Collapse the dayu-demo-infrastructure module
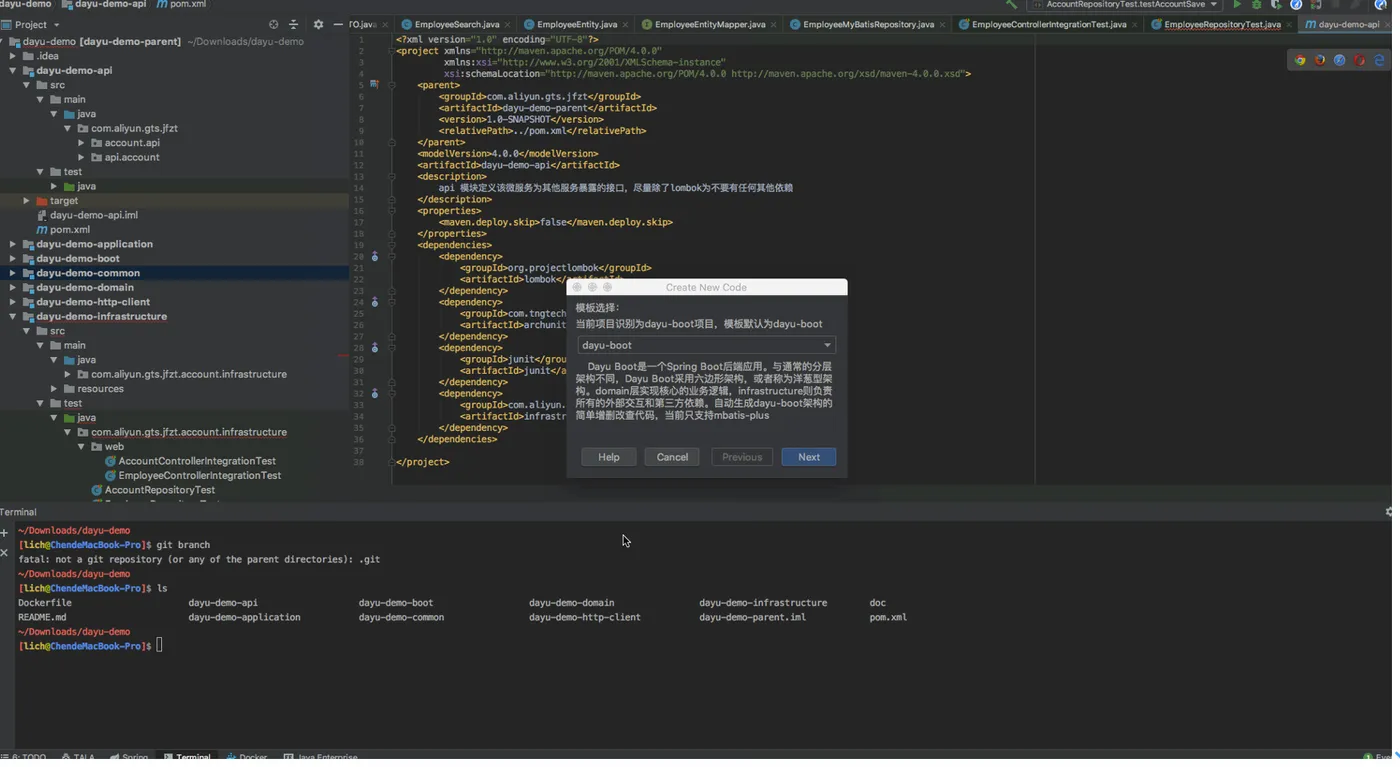Image resolution: width=1400 pixels, height=767 pixels. [x=13, y=318]
